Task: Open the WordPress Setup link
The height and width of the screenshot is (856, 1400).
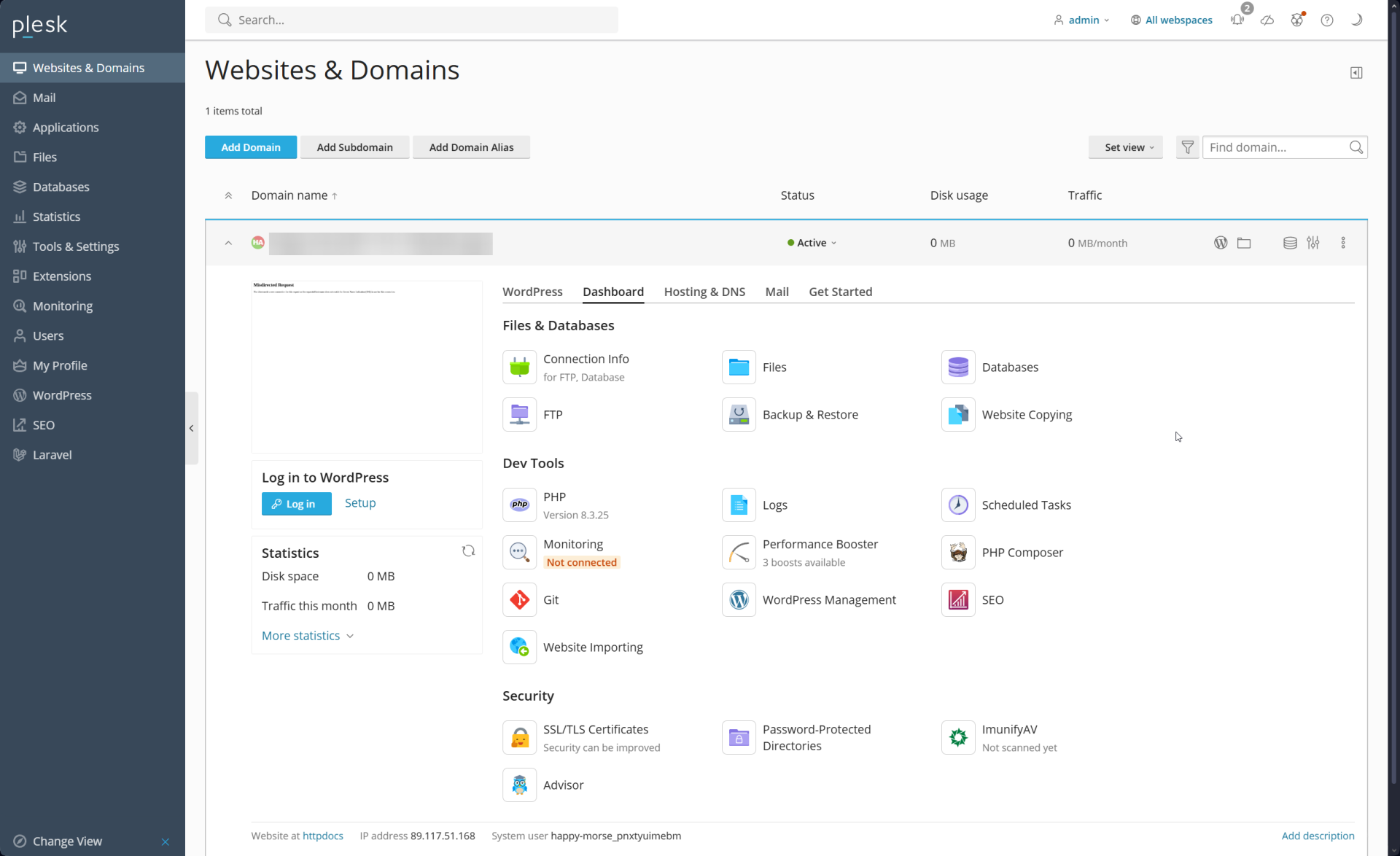Action: (360, 503)
